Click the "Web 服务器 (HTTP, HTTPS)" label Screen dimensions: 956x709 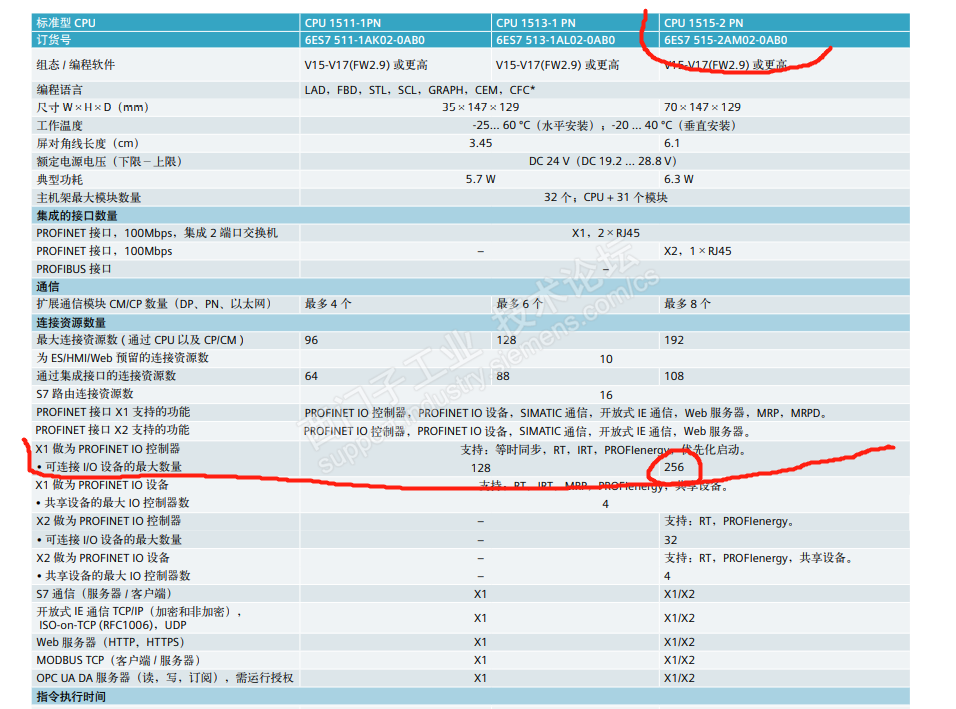[110, 643]
